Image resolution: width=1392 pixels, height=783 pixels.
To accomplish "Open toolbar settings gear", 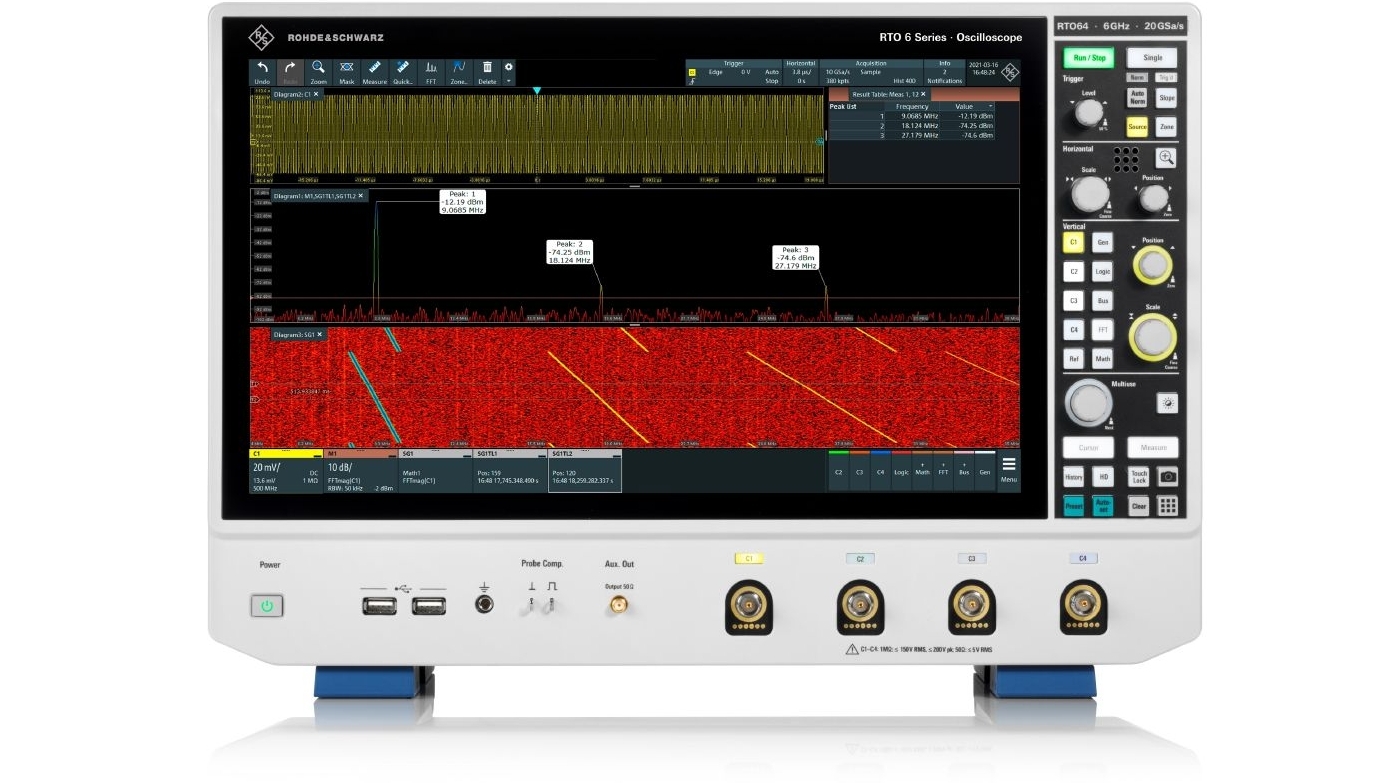I will coord(508,67).
